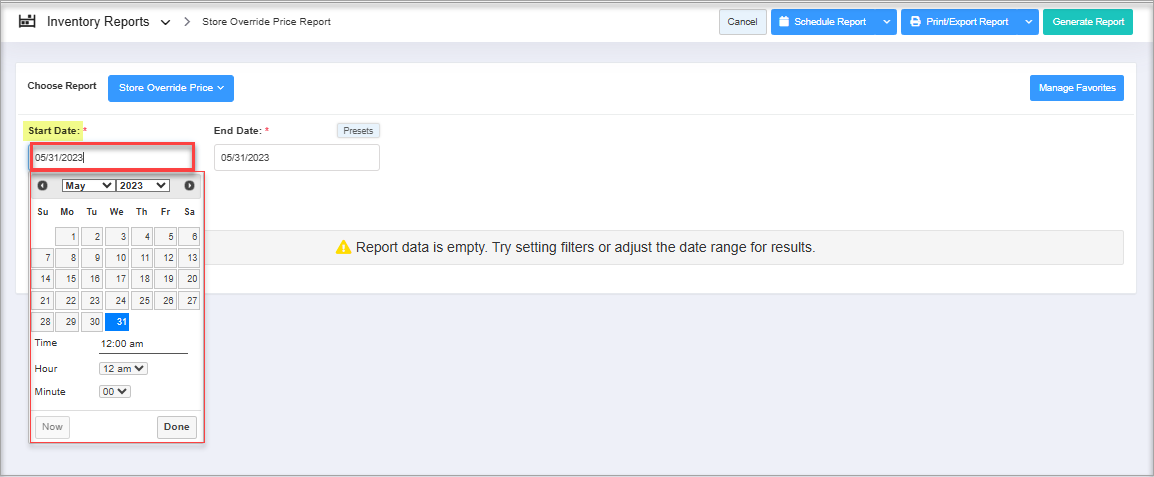The image size is (1154, 477).
Task: Click the Cancel button
Action: click(x=742, y=22)
